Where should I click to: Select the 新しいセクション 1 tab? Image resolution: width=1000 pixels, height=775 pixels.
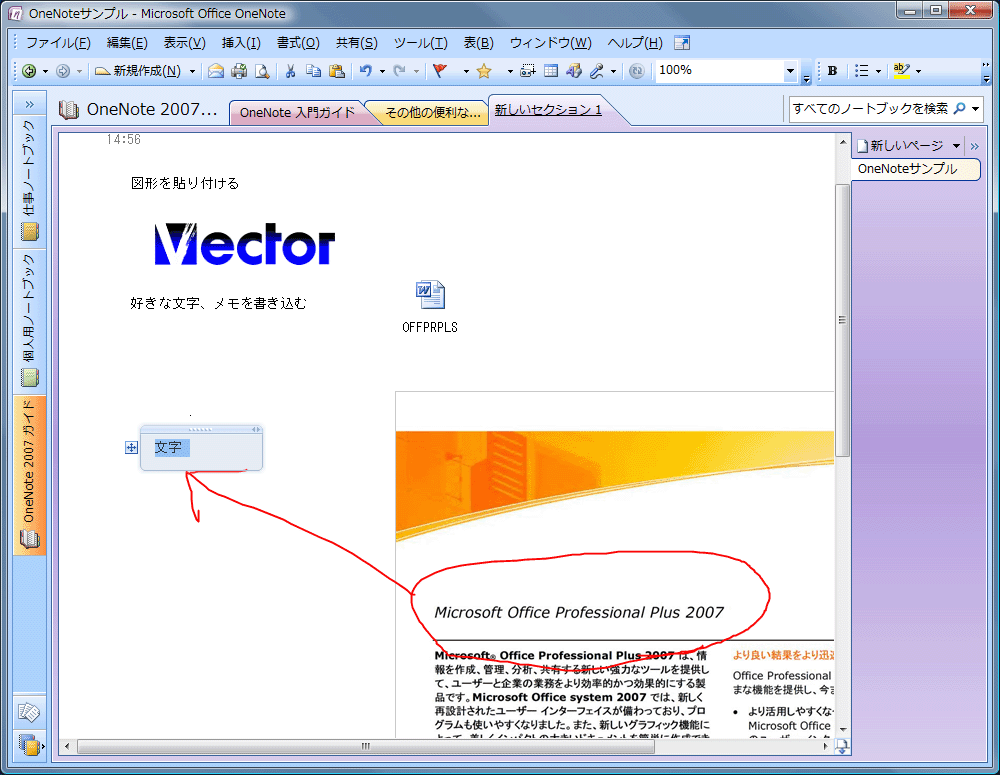click(548, 110)
